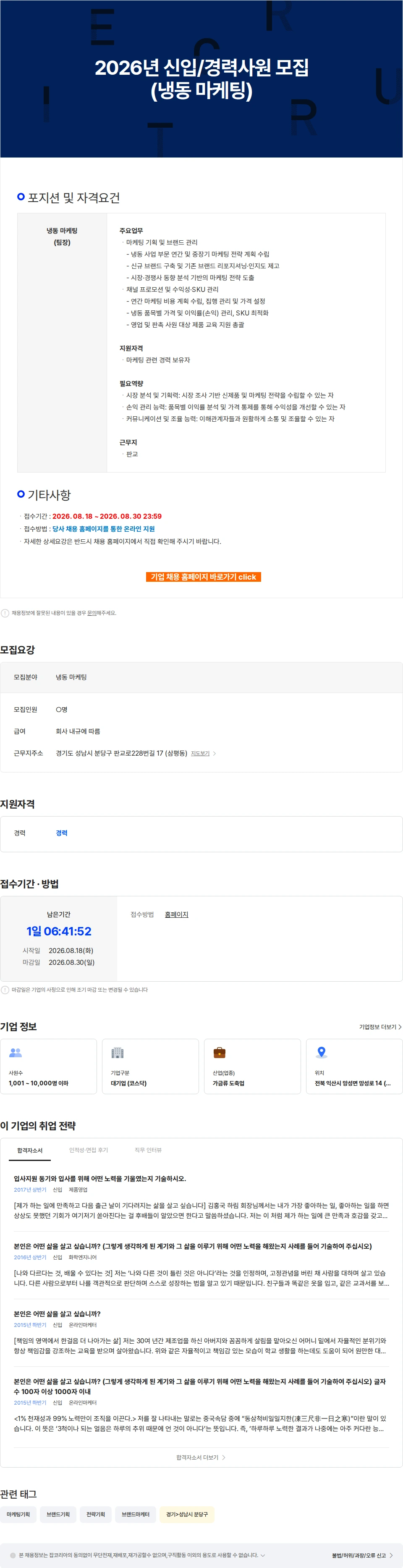This screenshot has width=403, height=1568.
Task: Click the info icon beside 마감일은 기업의 사정으로
Action: [x=5, y=990]
